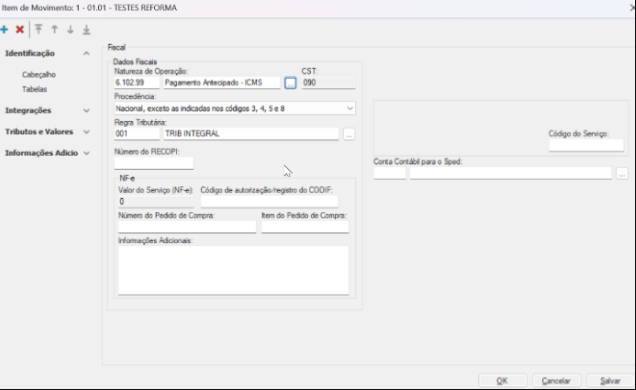Click the Fiscal group label
This screenshot has width=636, height=390.
coord(116,47)
